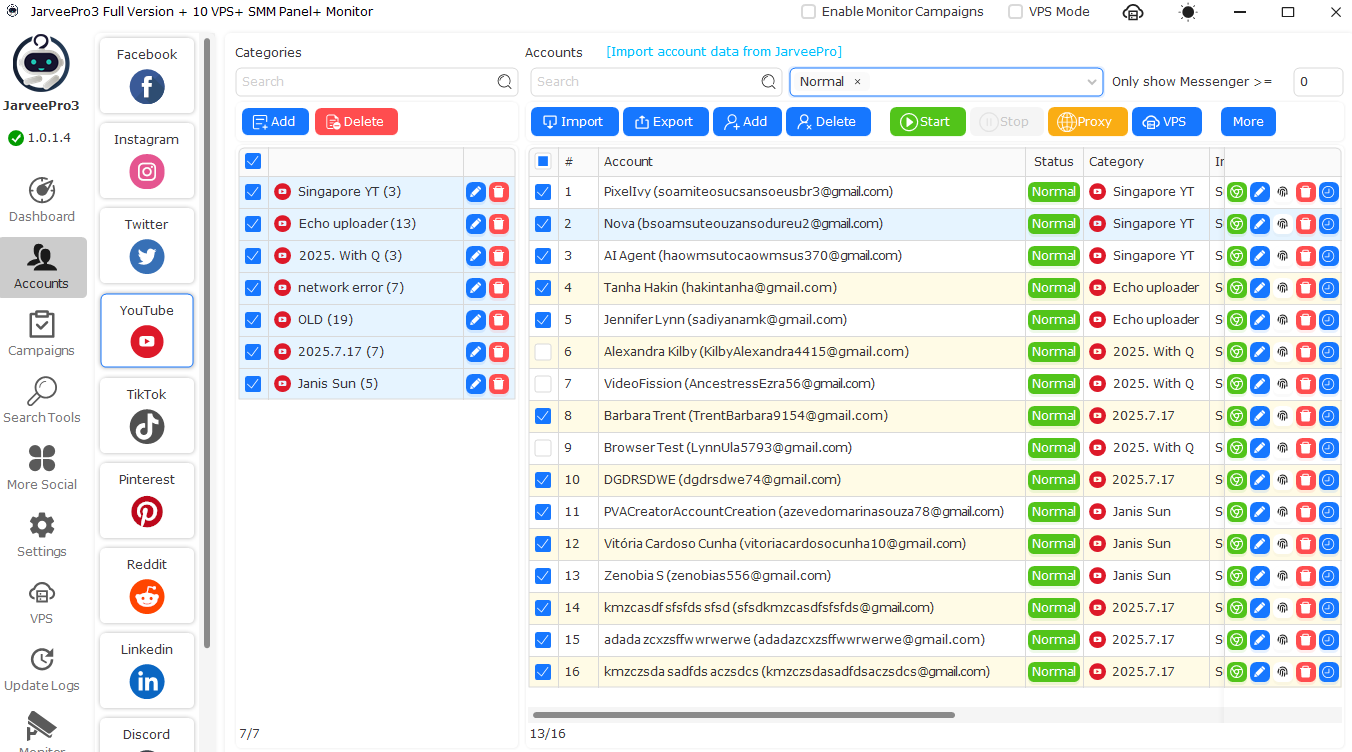Open the Campaigns section

click(42, 334)
